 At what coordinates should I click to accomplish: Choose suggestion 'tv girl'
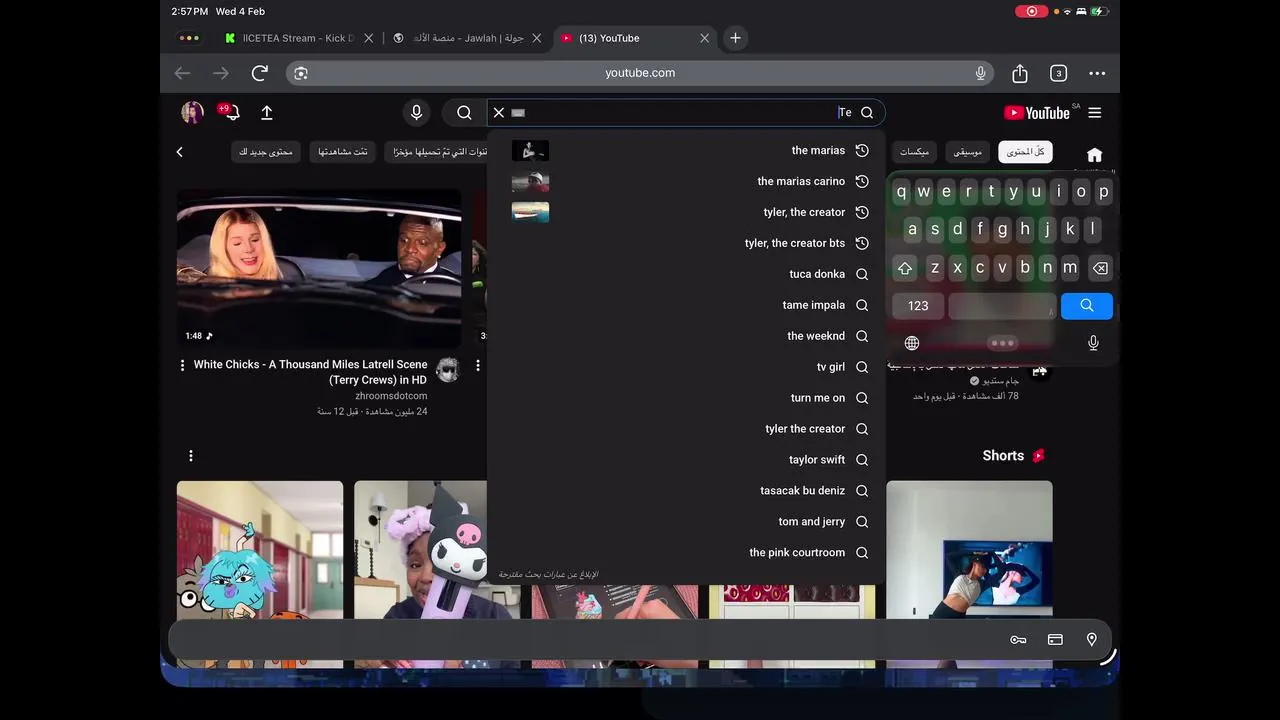pyautogui.click(x=685, y=367)
